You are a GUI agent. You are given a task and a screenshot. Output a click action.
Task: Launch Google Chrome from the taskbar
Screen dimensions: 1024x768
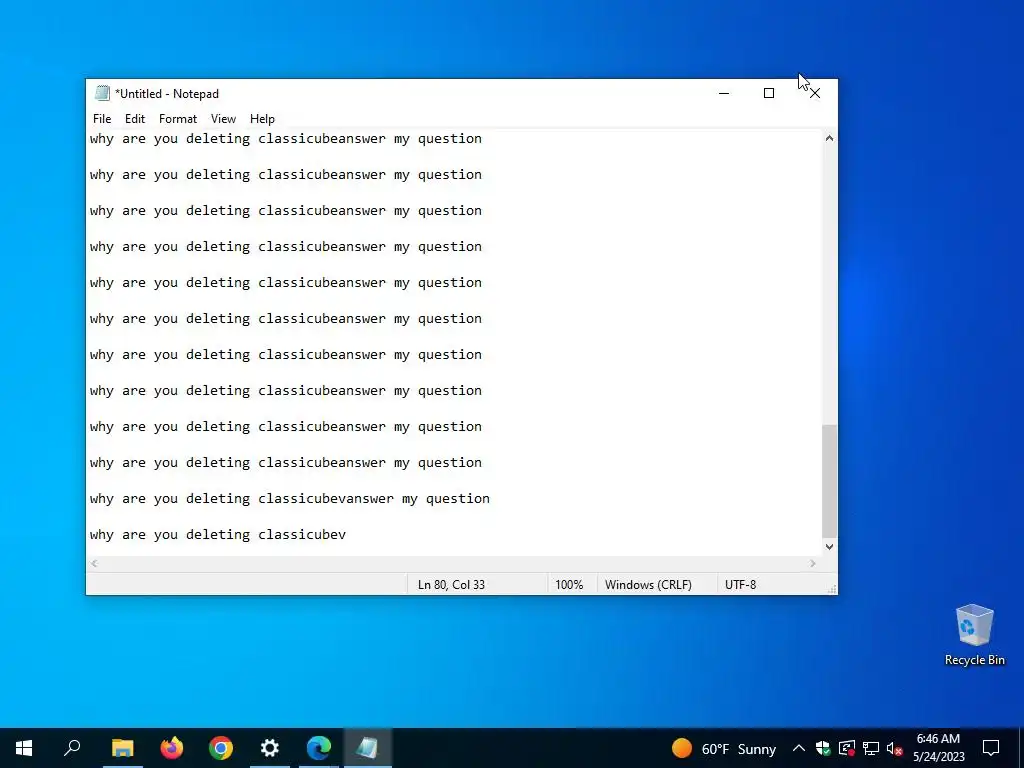tap(221, 748)
